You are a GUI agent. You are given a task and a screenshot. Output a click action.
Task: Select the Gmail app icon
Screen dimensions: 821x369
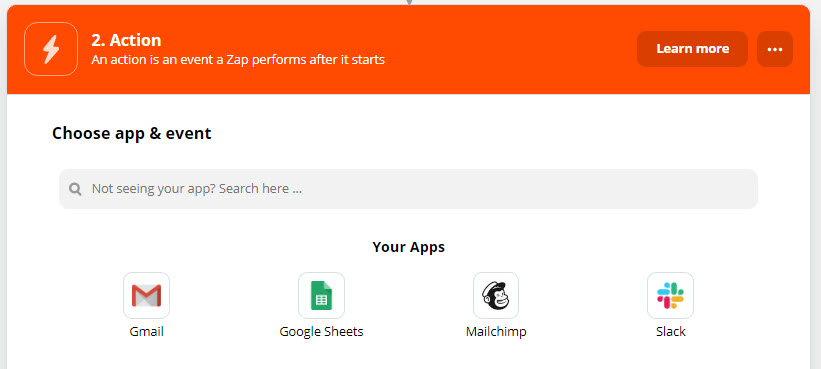tap(147, 295)
